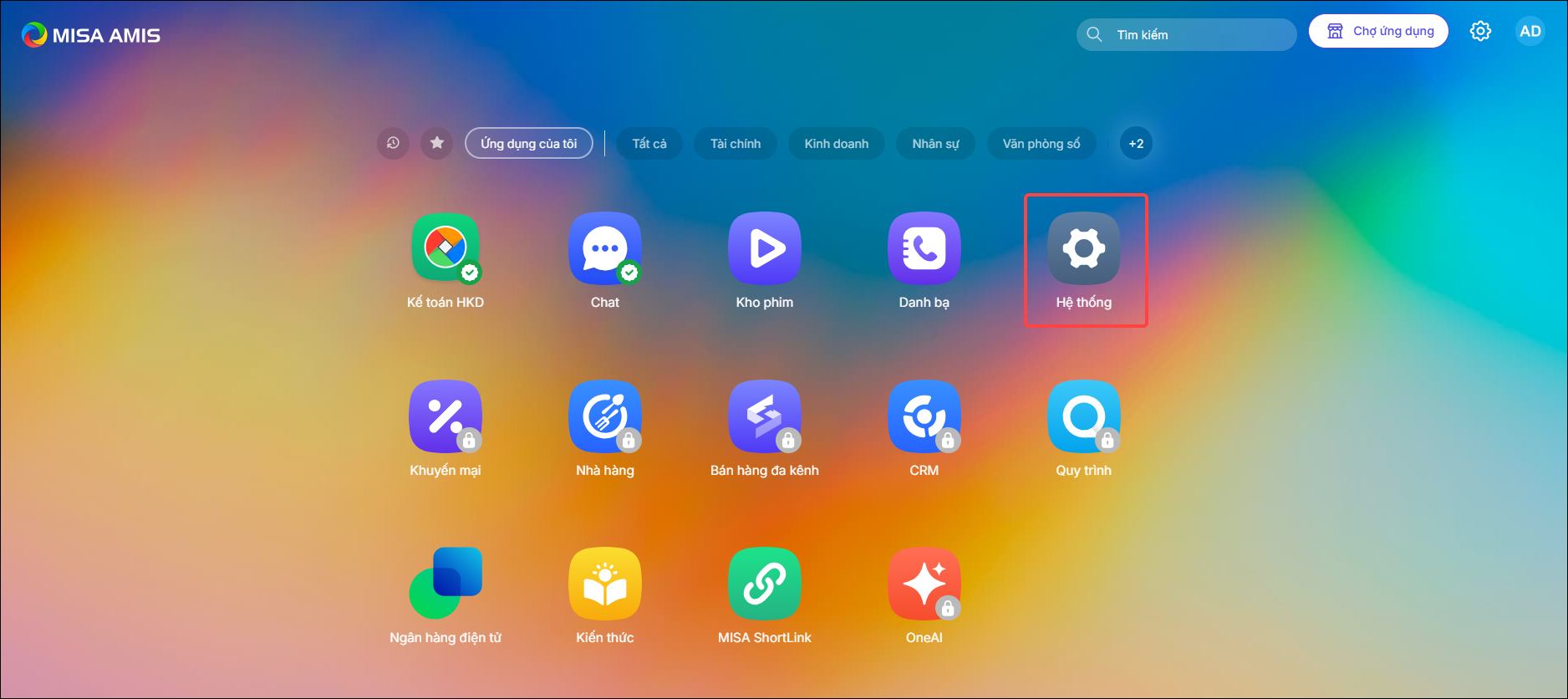Expand the +2 more categories
1568x699 pixels.
point(1136,143)
